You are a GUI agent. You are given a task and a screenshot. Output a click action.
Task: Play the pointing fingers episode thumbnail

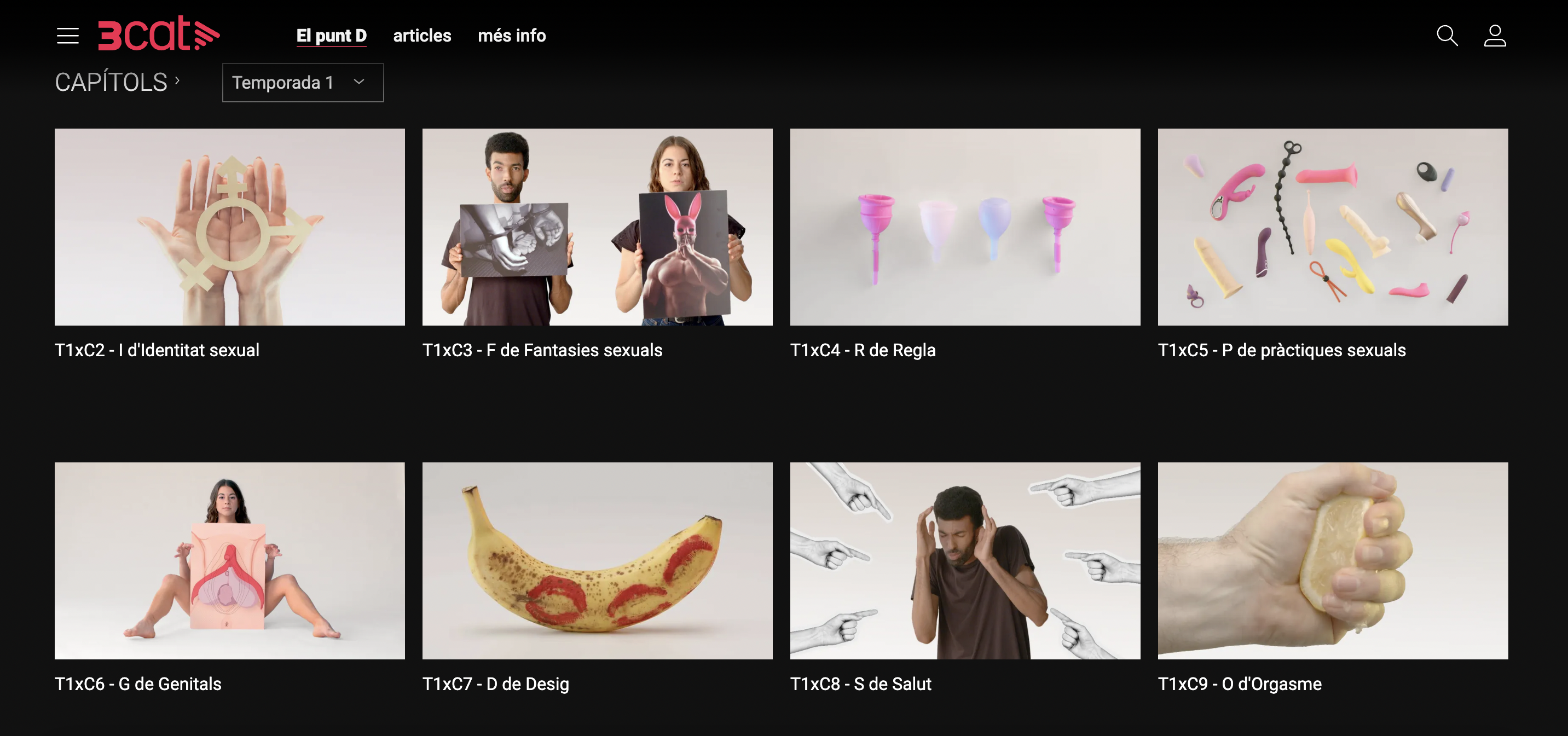click(x=965, y=561)
